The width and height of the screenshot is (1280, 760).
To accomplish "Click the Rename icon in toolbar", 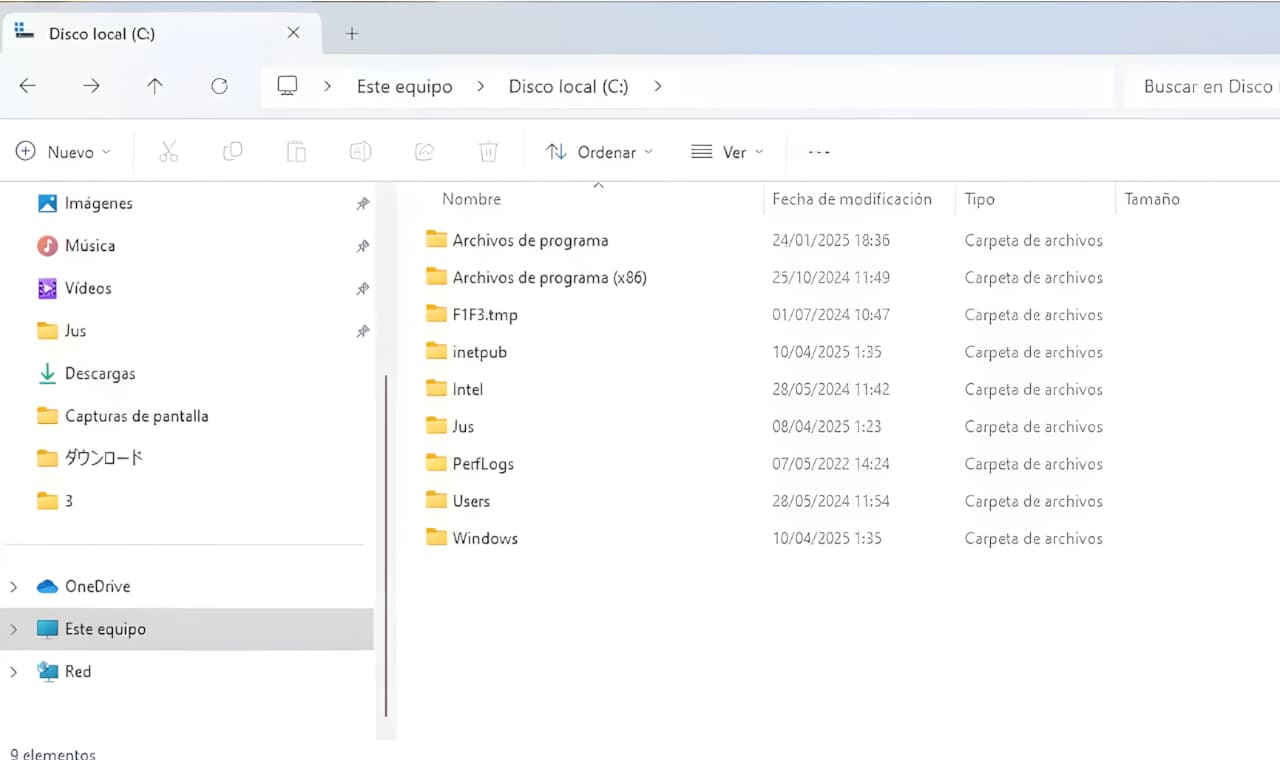I will [x=360, y=152].
